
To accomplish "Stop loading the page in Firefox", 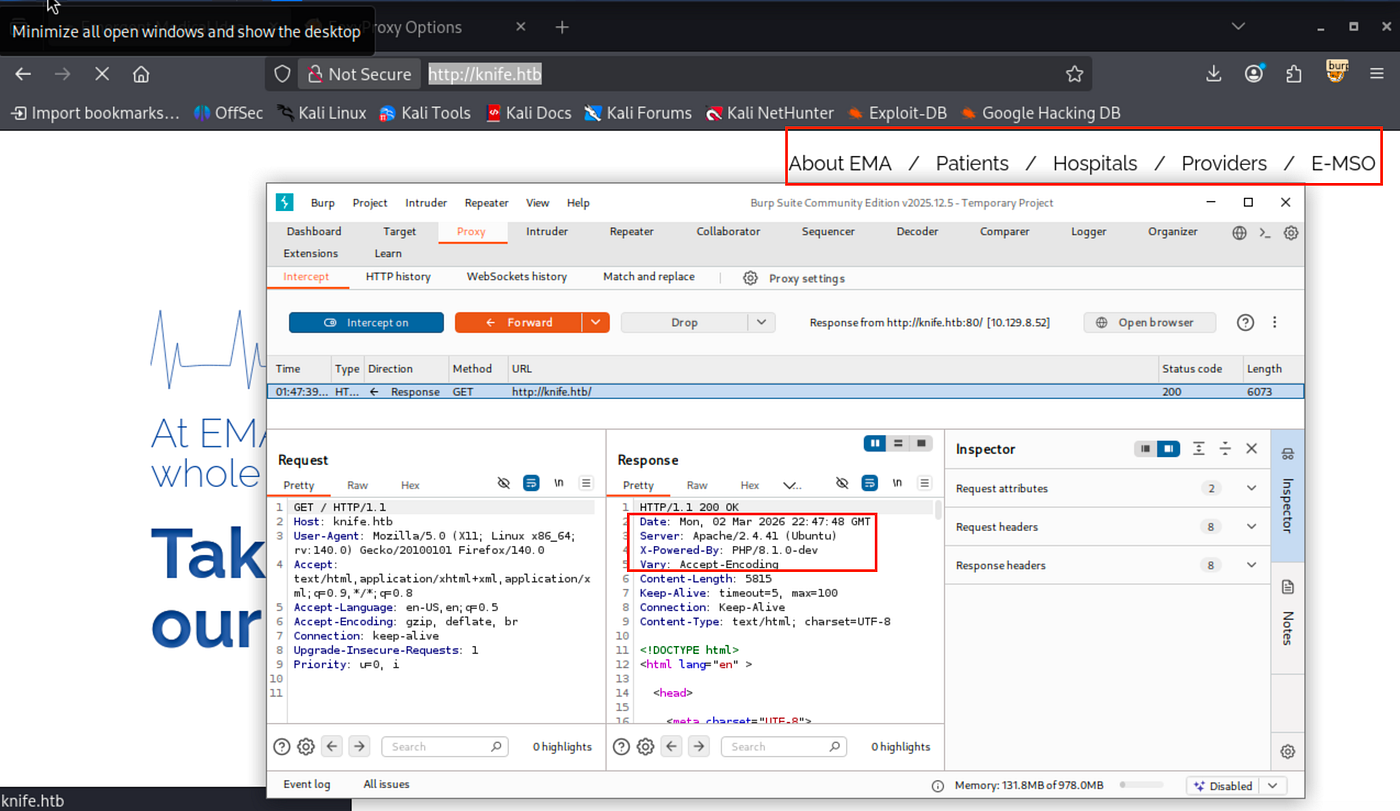I will coord(102,74).
